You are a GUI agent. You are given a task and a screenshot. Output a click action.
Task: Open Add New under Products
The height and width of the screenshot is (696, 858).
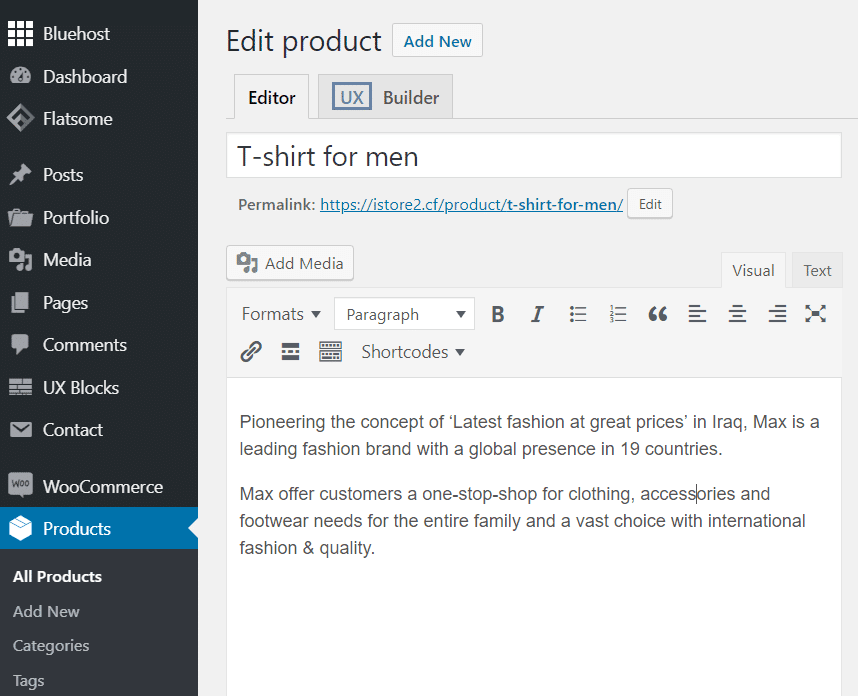click(46, 611)
